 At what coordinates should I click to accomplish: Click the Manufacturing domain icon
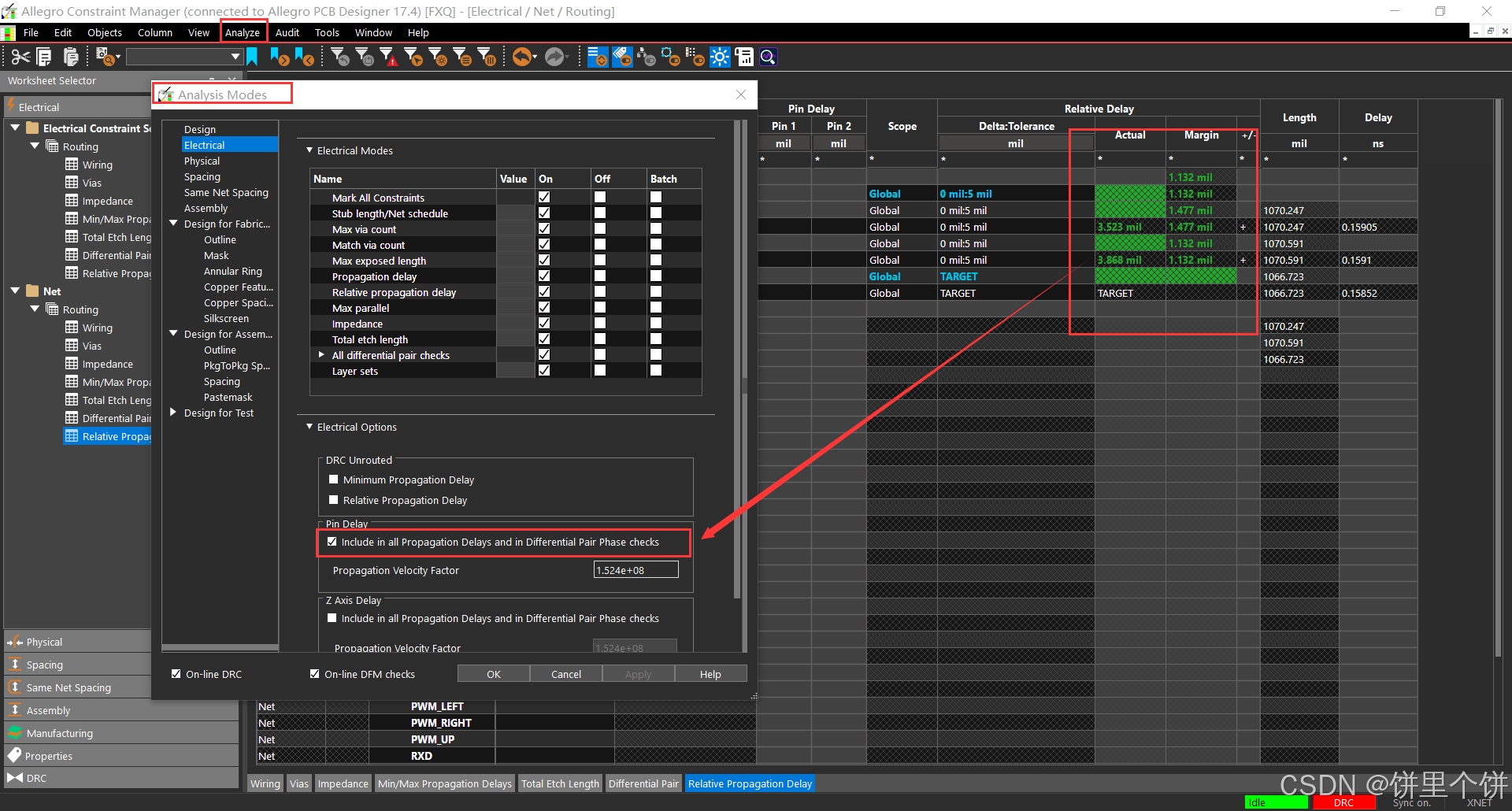(x=14, y=732)
